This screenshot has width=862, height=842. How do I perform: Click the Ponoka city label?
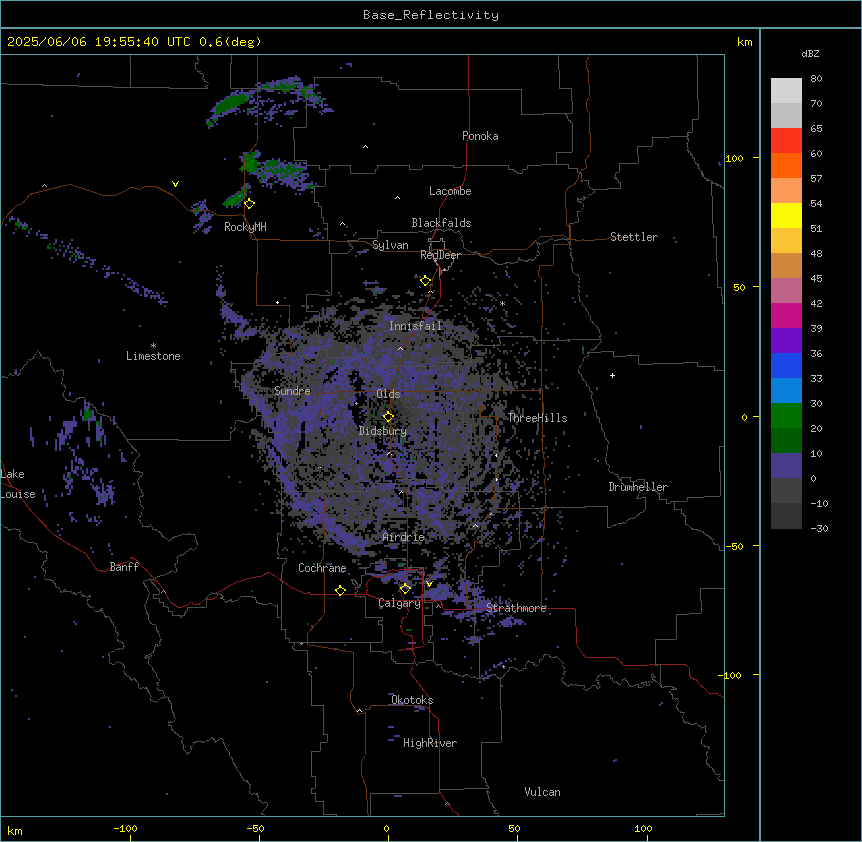click(480, 136)
